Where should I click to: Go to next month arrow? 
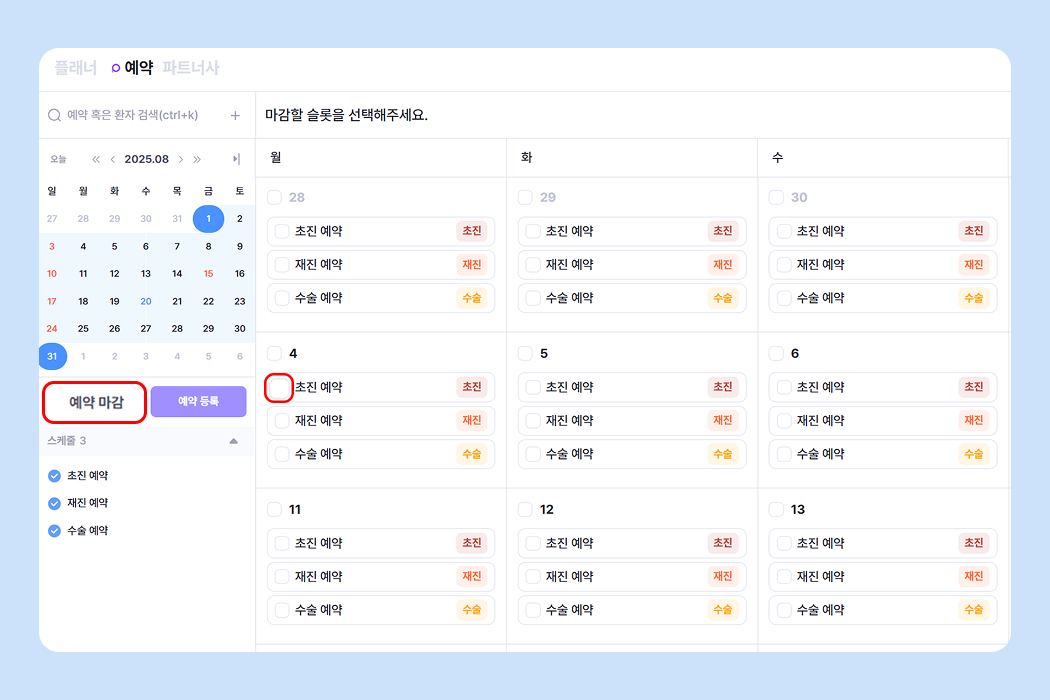pos(181,159)
